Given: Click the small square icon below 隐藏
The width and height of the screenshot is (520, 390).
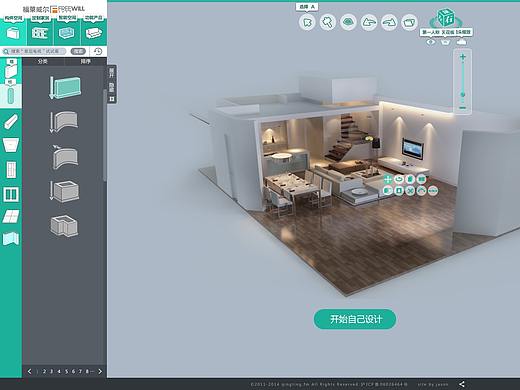Looking at the screenshot, I should (x=112, y=99).
